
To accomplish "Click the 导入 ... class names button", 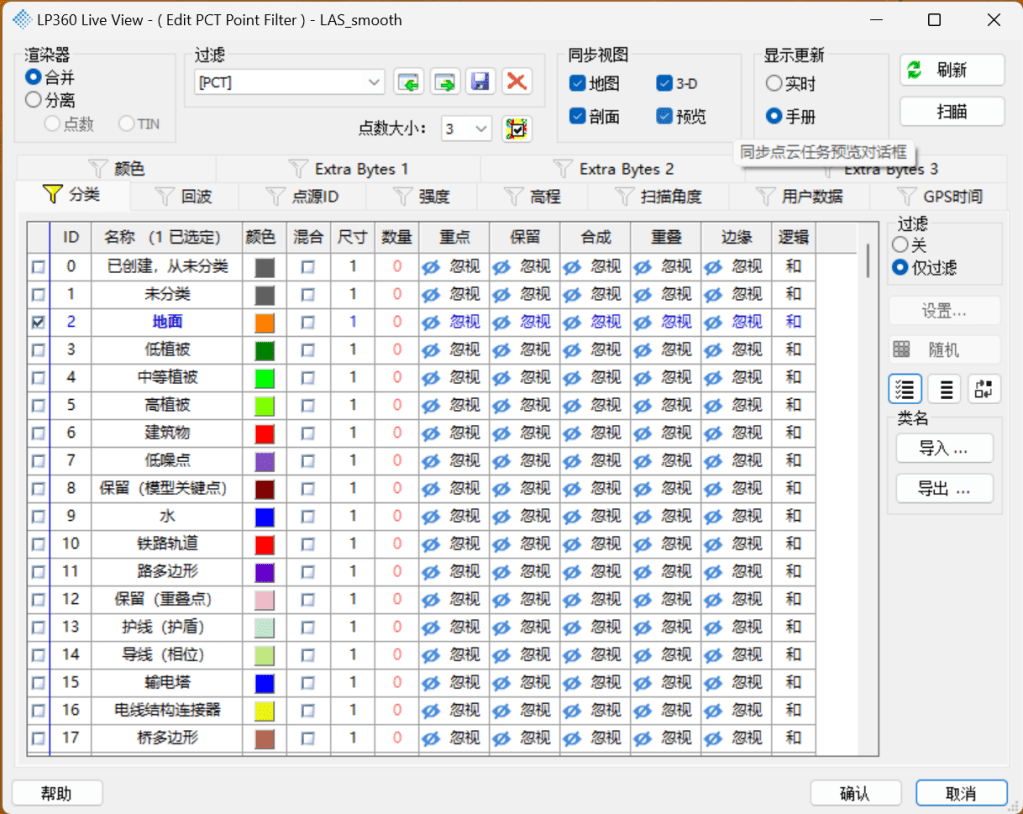I will [944, 449].
